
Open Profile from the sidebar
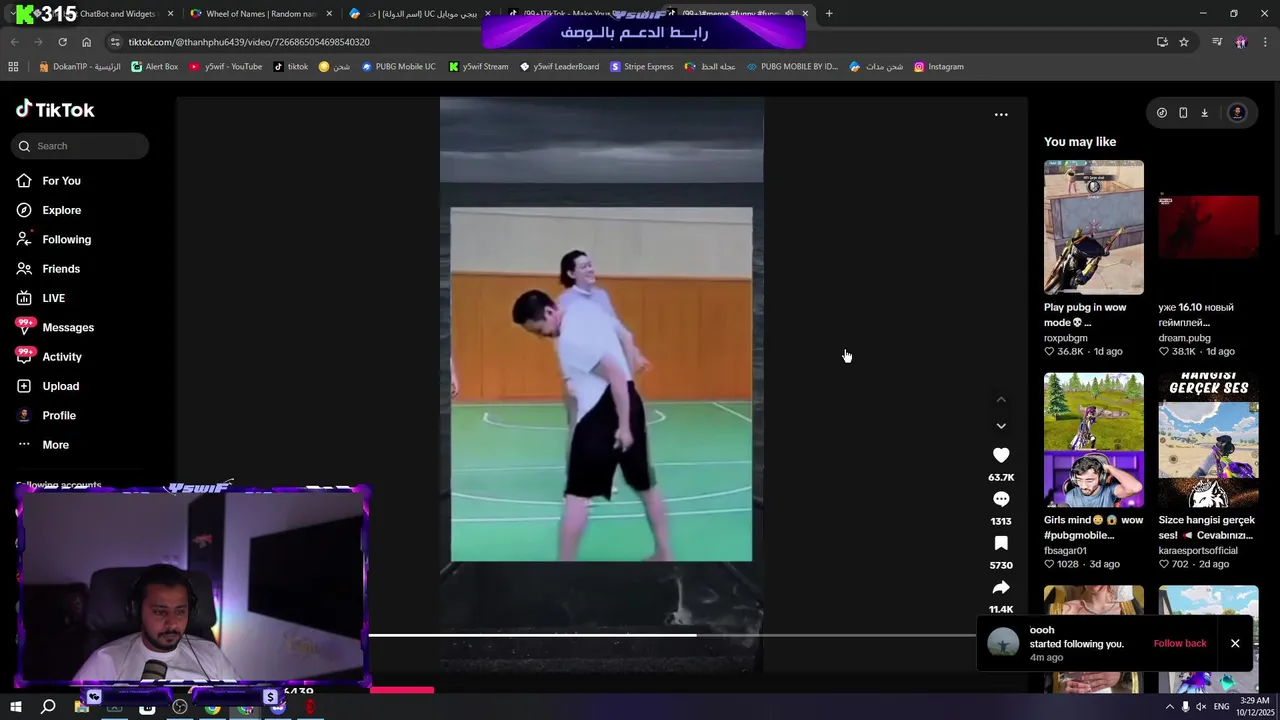[x=58, y=415]
